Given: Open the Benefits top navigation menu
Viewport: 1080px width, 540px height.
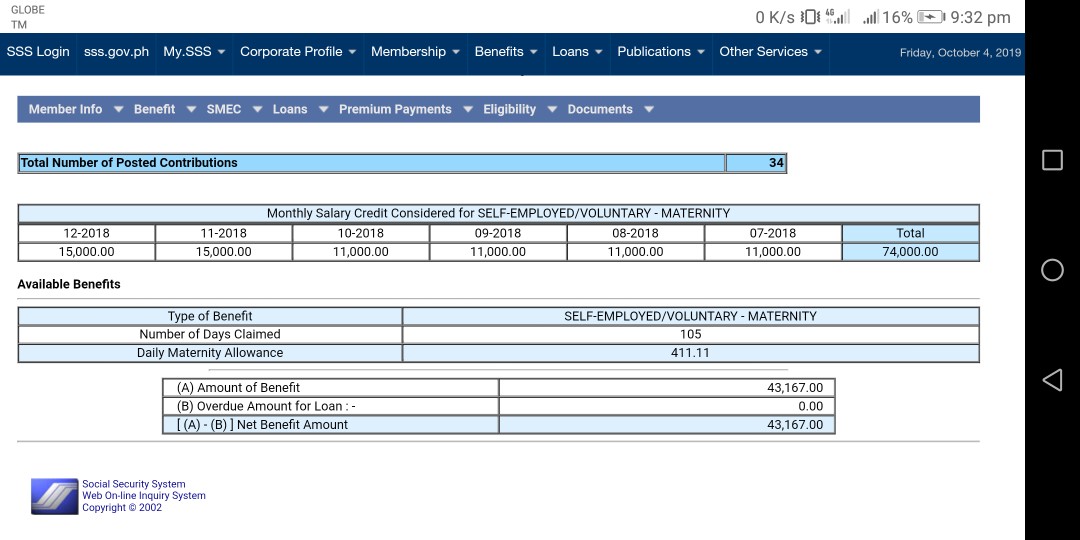Looking at the screenshot, I should click(x=506, y=52).
